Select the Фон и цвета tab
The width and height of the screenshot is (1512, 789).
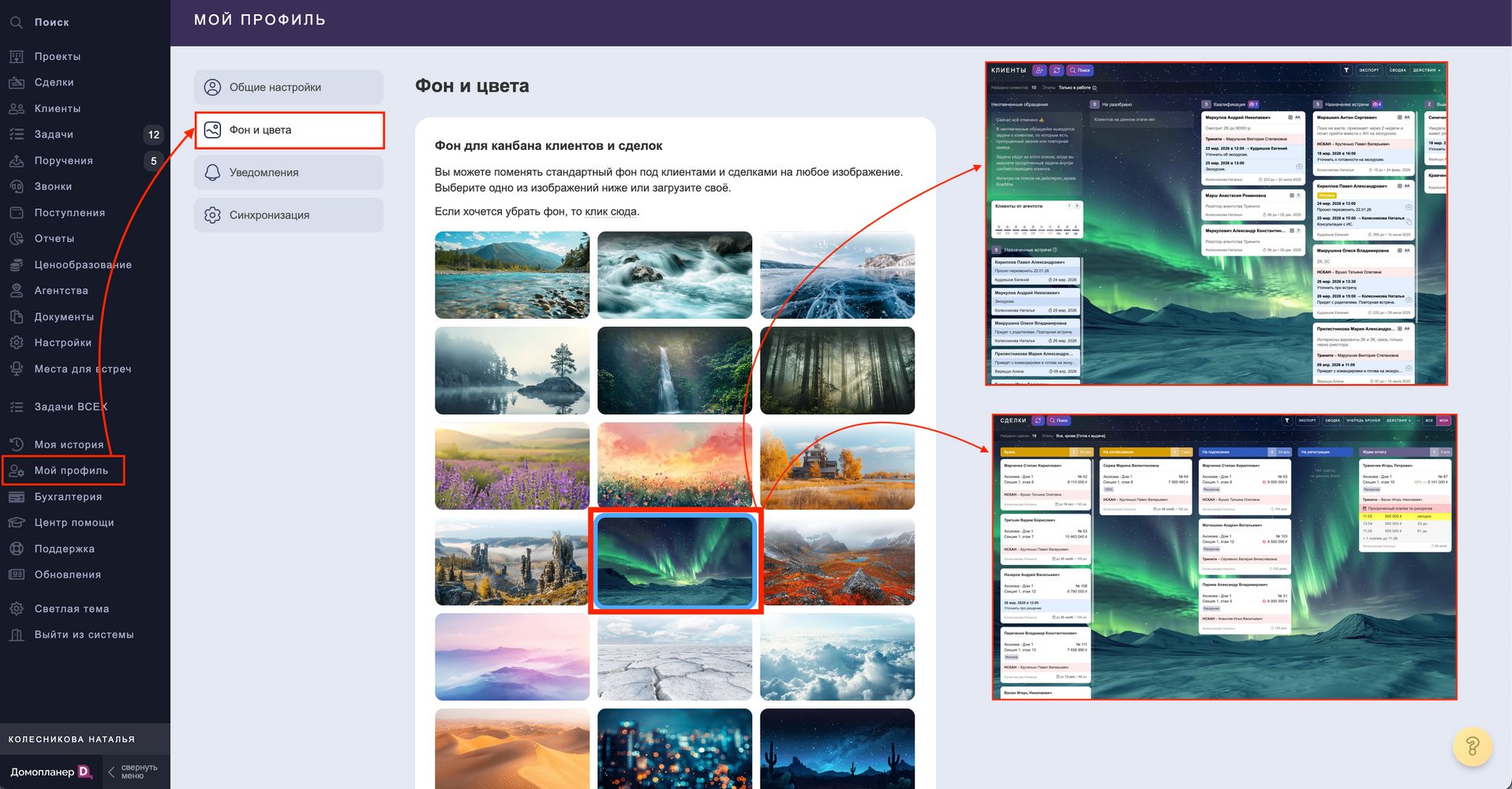coord(289,130)
